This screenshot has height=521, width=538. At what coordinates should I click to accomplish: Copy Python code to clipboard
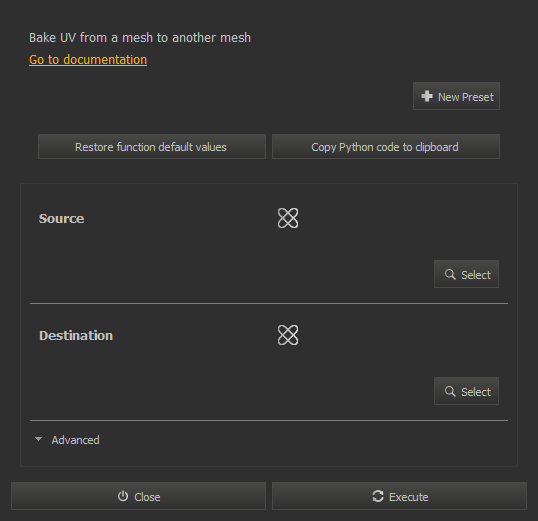click(x=386, y=147)
